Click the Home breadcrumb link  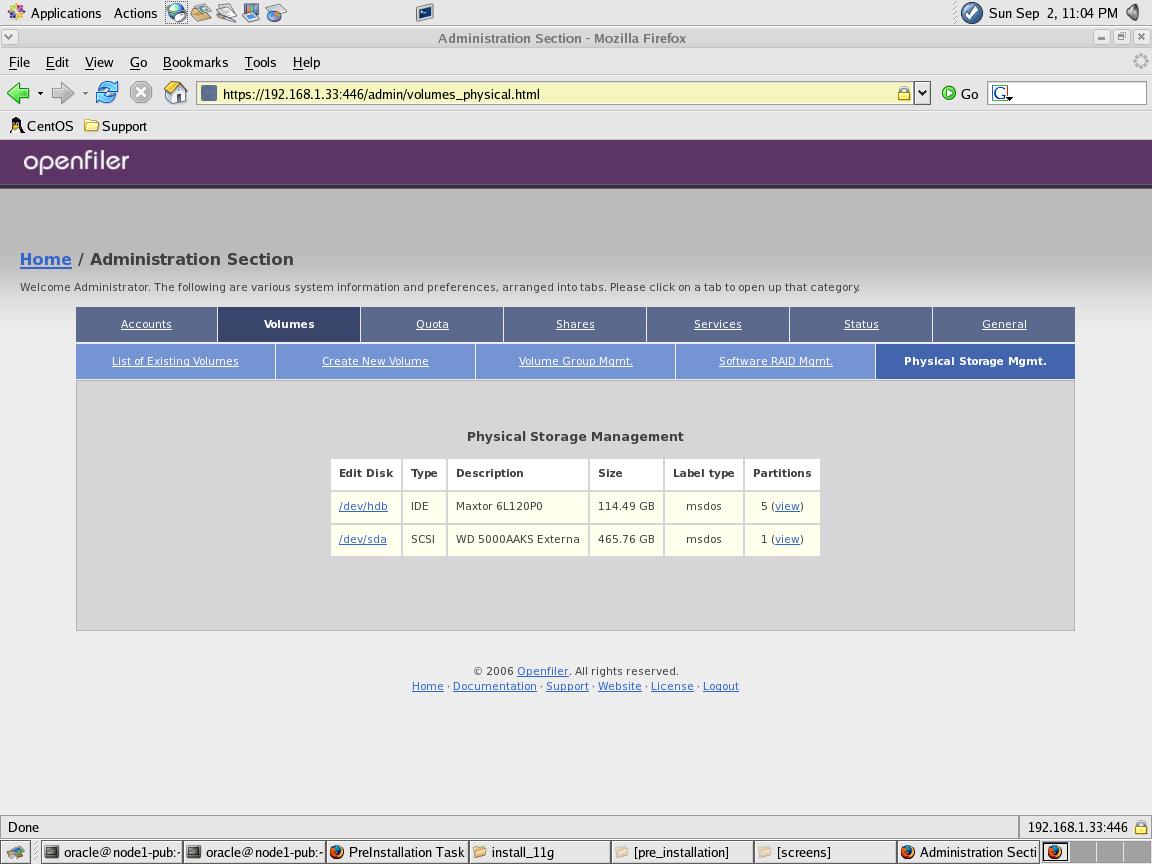point(46,259)
